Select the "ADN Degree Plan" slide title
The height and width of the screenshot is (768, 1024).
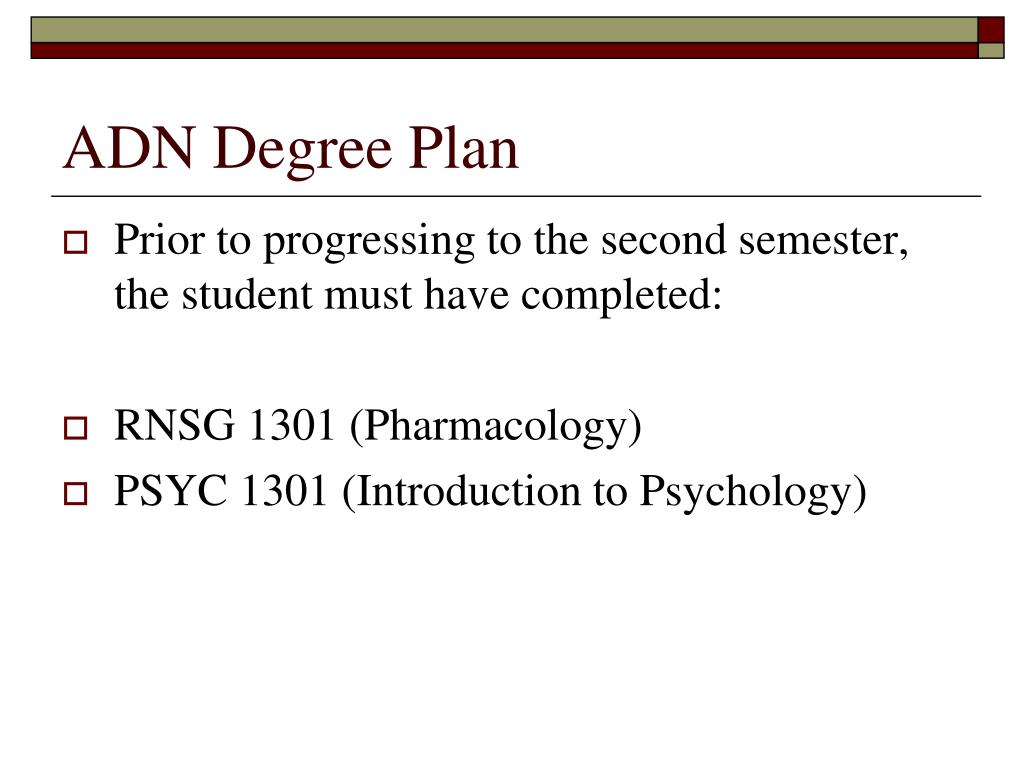(291, 150)
